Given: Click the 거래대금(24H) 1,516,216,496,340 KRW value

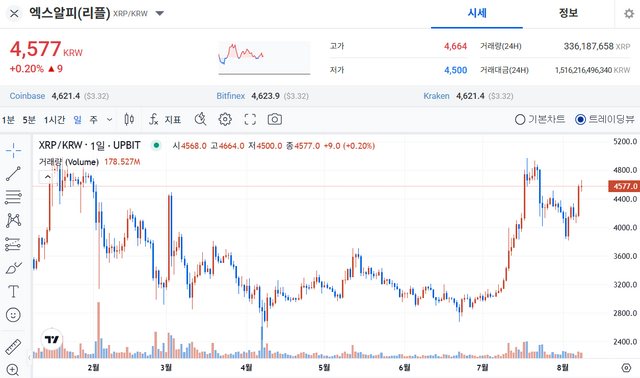Looking at the screenshot, I should (x=592, y=70).
